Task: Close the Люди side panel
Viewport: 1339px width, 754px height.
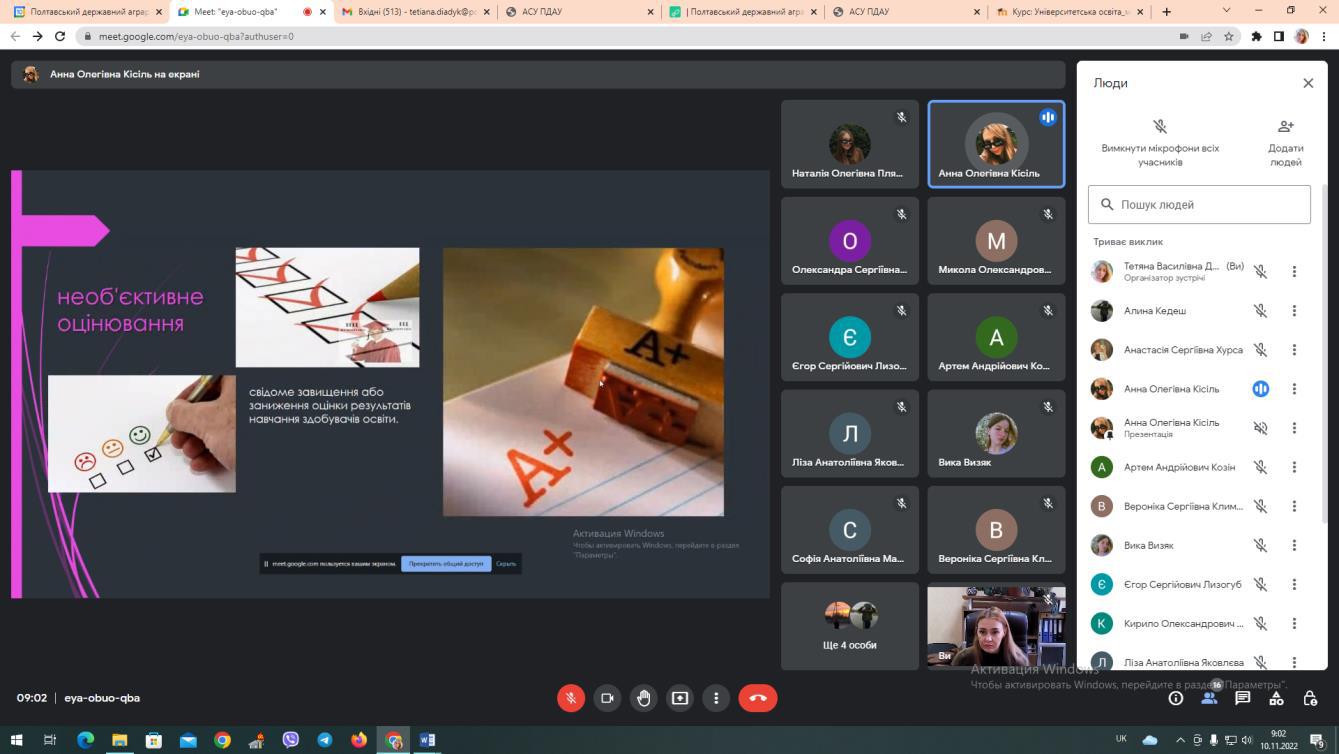Action: click(x=1308, y=83)
